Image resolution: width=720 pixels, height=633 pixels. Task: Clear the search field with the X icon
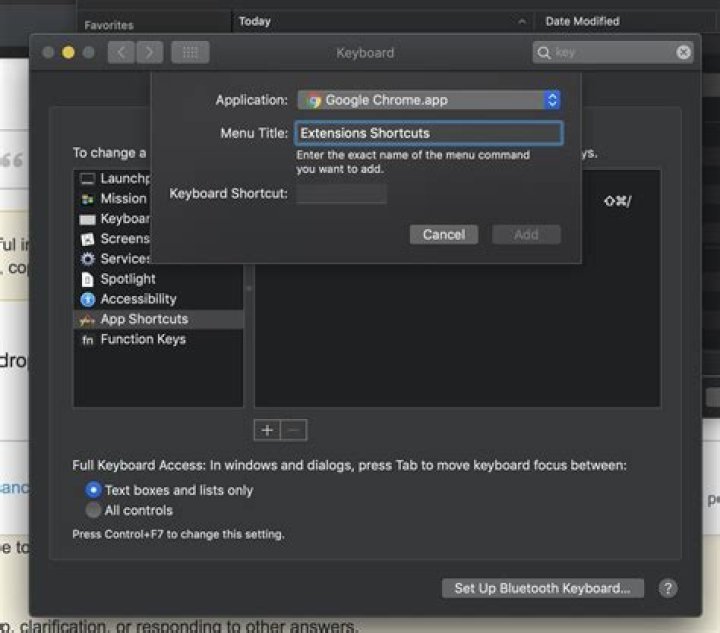(683, 52)
